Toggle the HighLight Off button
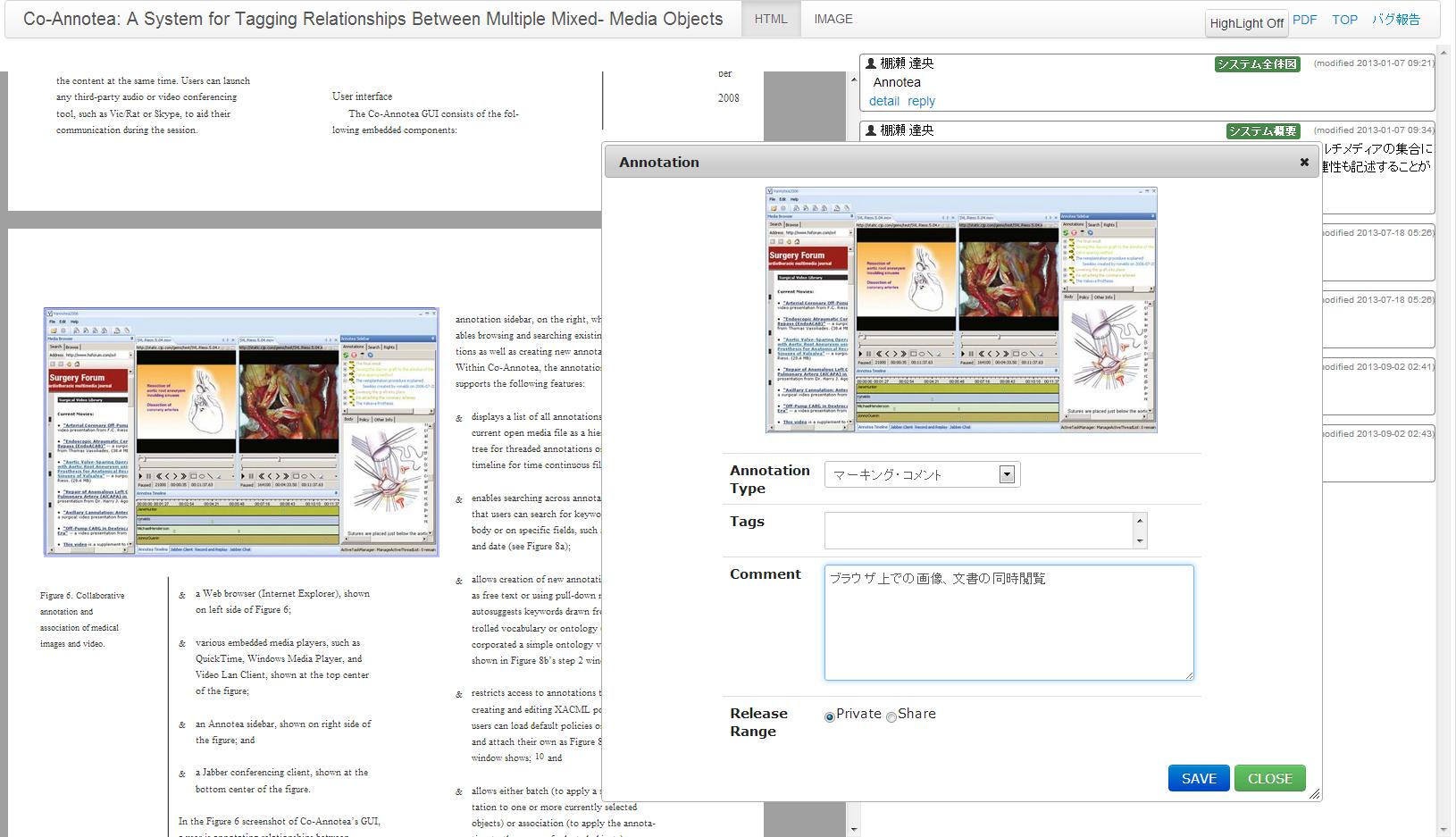 (1246, 23)
